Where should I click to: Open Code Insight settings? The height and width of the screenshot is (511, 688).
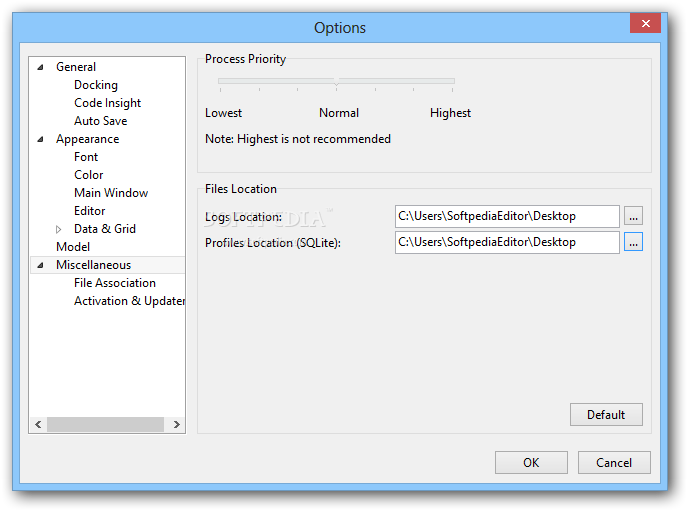pyautogui.click(x=108, y=103)
